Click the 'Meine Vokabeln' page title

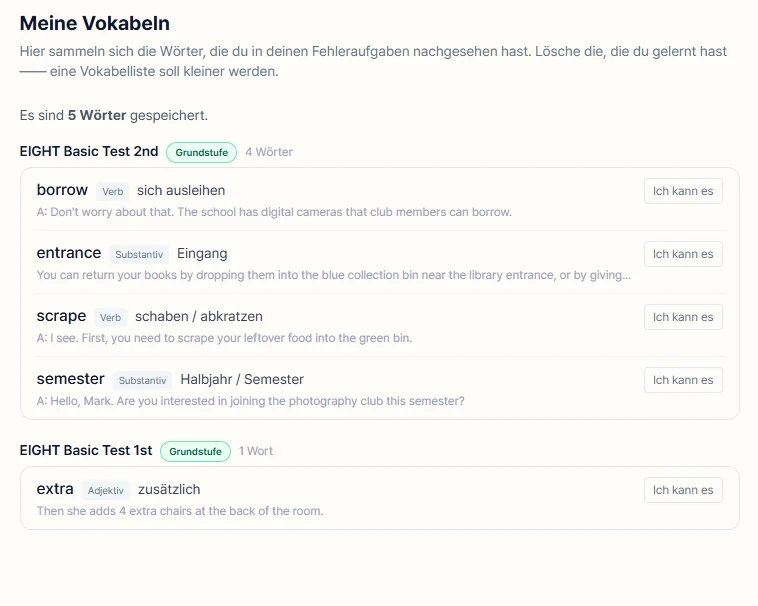point(95,23)
